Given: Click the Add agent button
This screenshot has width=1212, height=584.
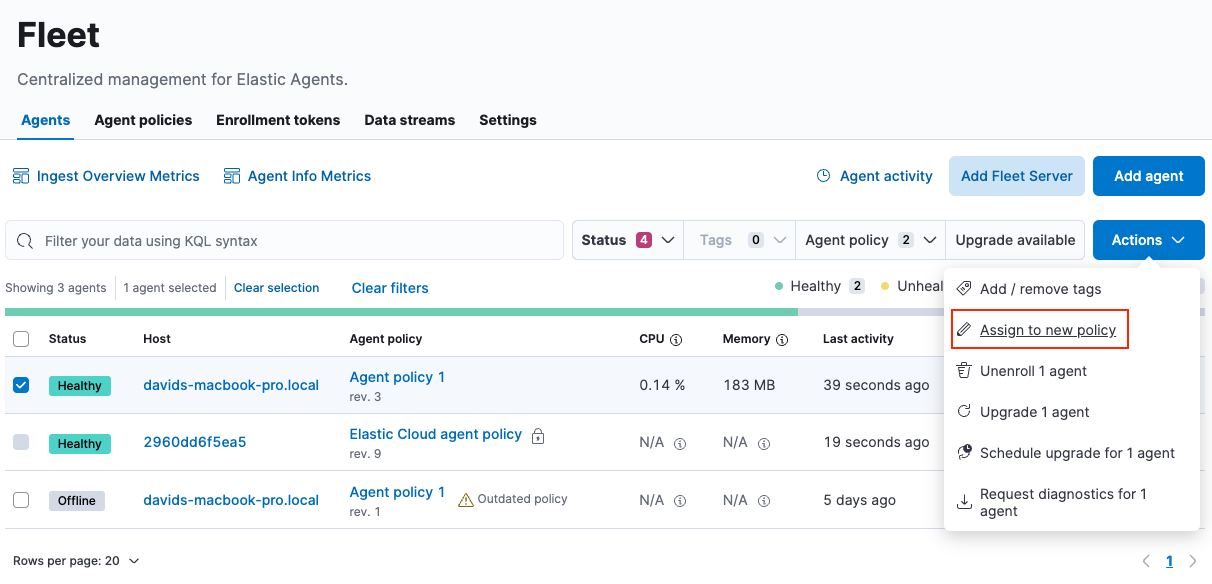Looking at the screenshot, I should click(1148, 175).
